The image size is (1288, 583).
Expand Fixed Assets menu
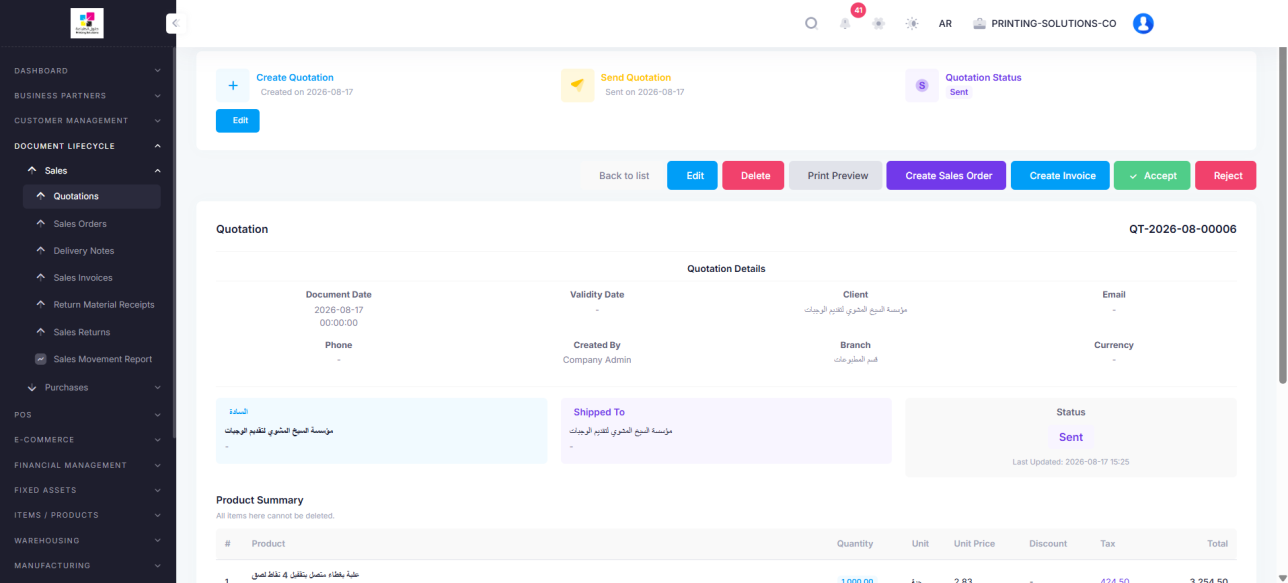pyautogui.click(x=87, y=490)
